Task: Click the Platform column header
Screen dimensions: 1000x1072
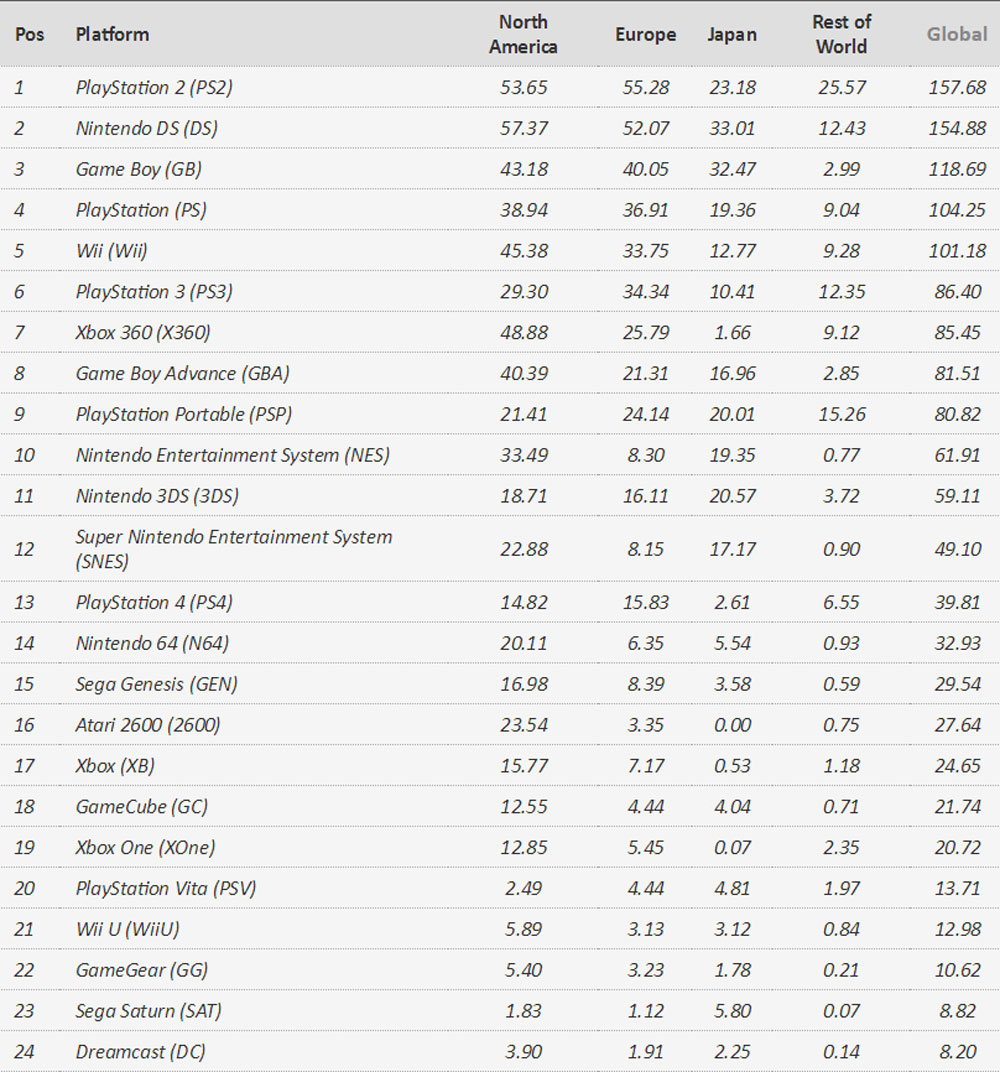Action: point(112,34)
